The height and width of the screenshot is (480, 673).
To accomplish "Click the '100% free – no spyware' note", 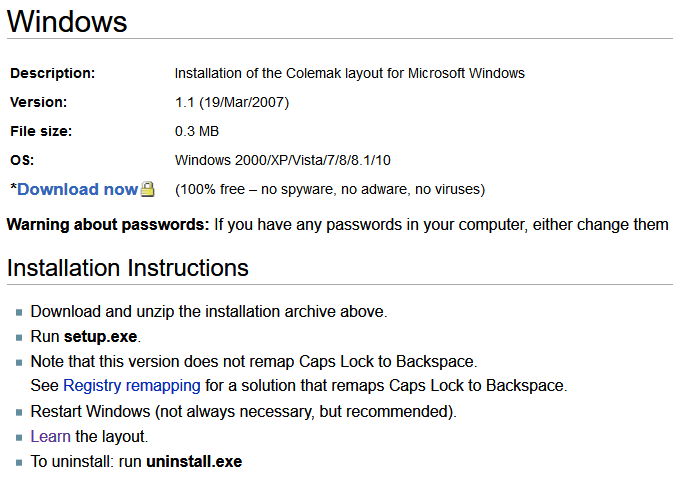I will coord(329,189).
